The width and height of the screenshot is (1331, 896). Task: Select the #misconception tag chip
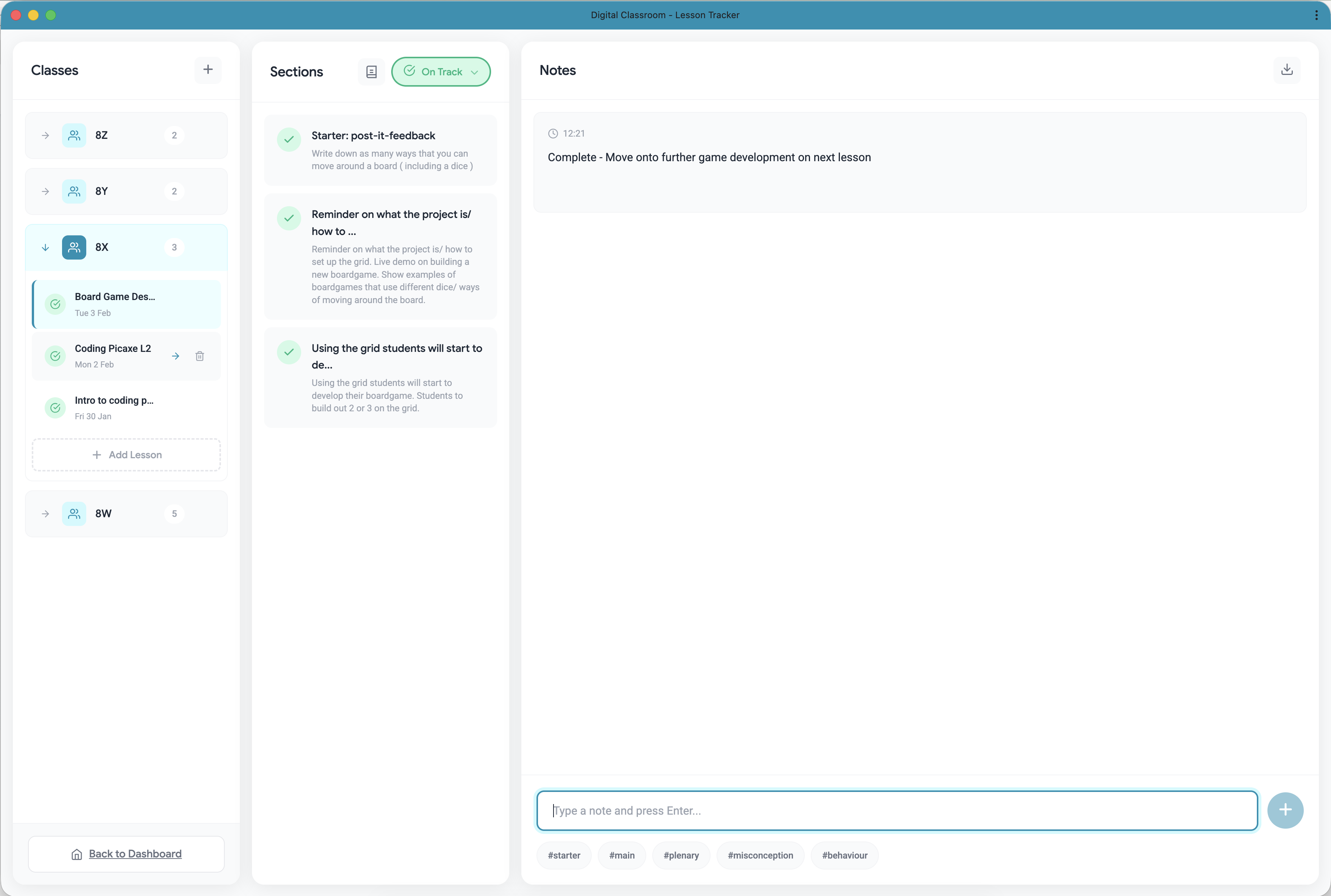point(760,855)
